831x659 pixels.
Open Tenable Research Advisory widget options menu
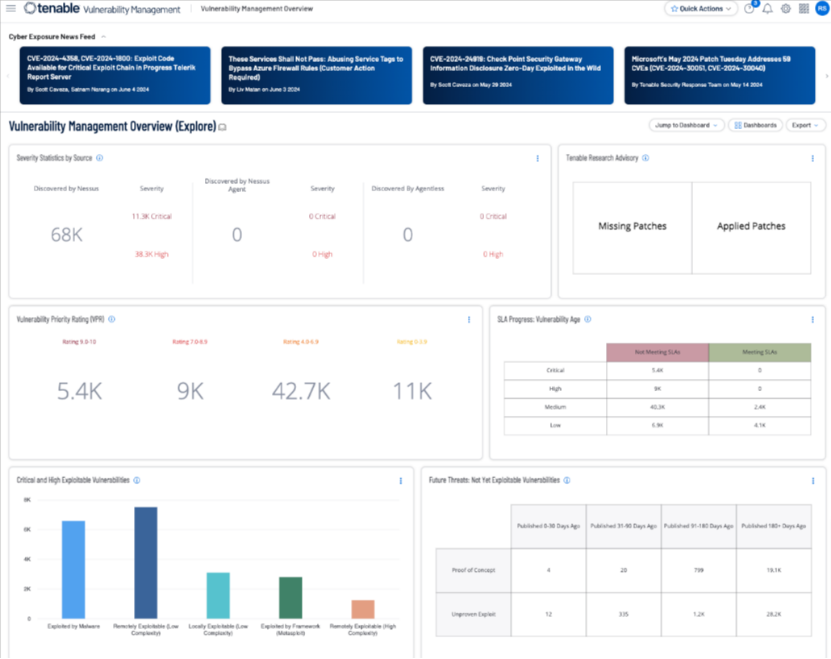coord(812,159)
